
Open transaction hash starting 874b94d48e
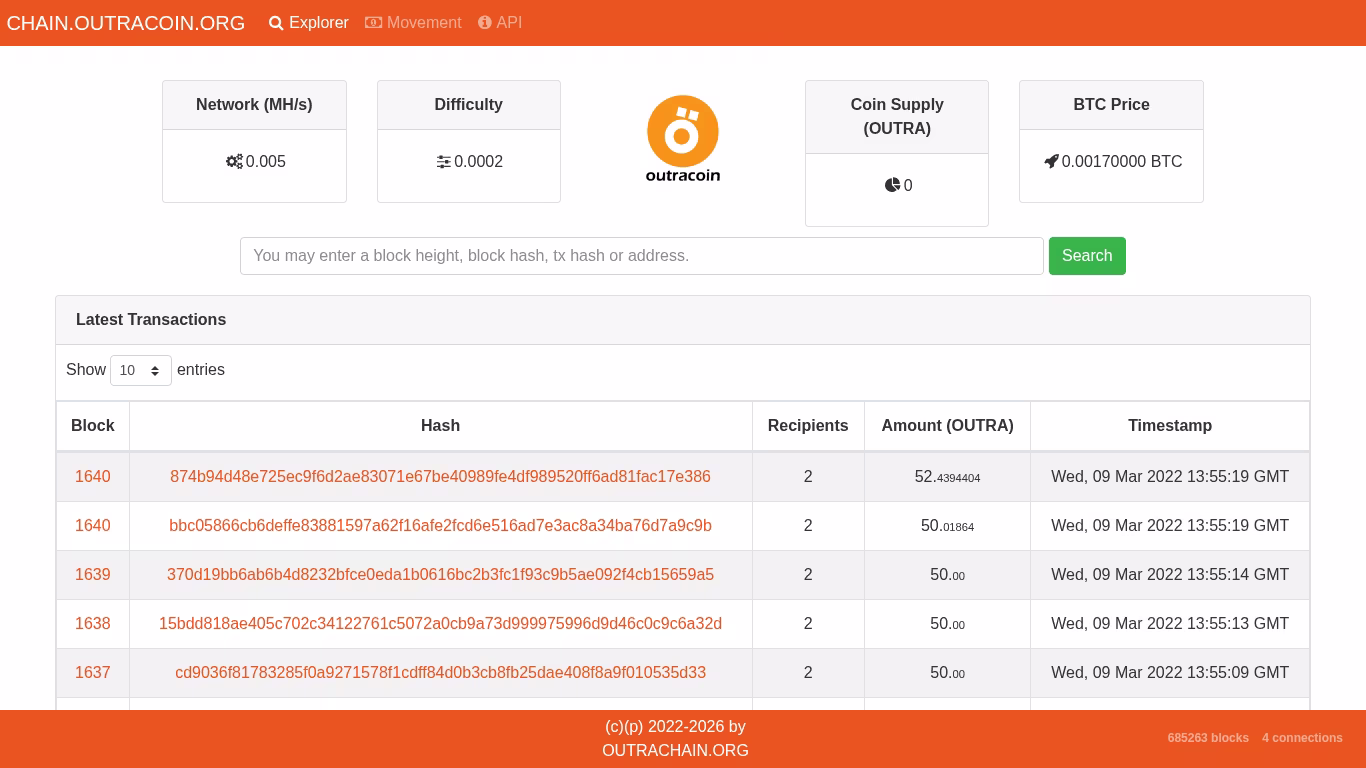click(x=440, y=477)
